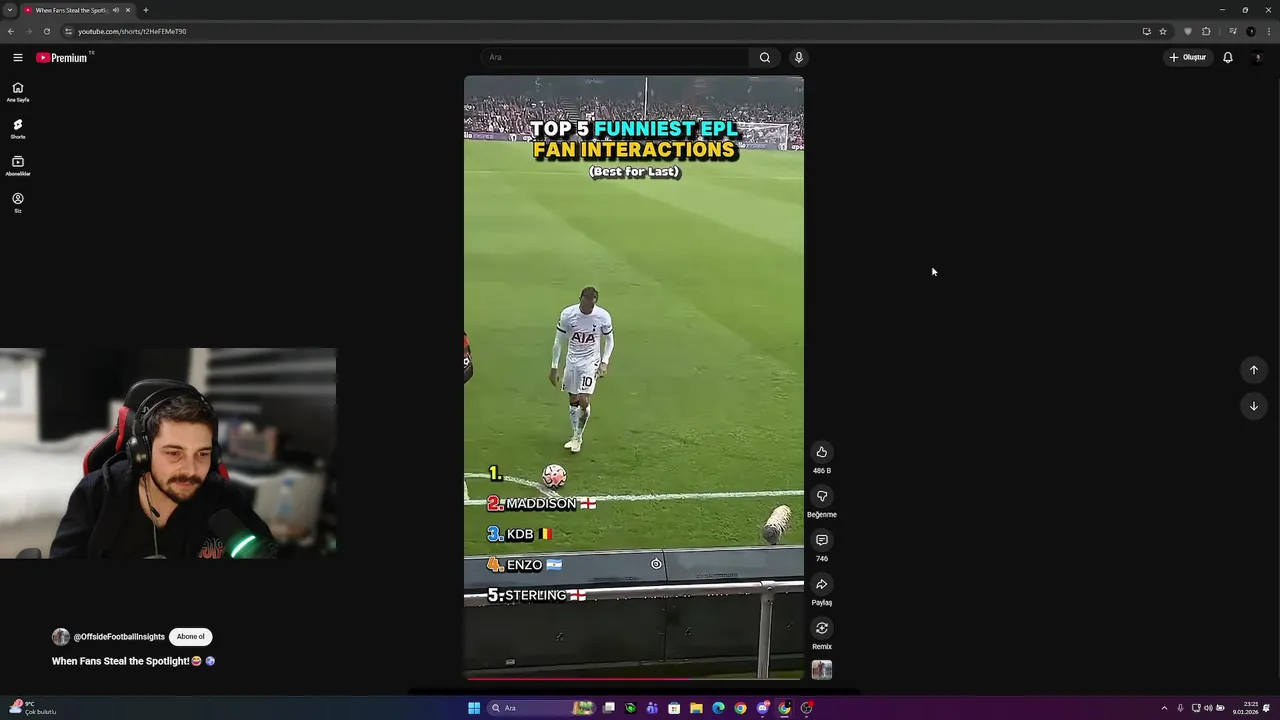Screen dimensions: 1280x720
Task: Reload the page with the refresh icon
Action: coord(47,31)
